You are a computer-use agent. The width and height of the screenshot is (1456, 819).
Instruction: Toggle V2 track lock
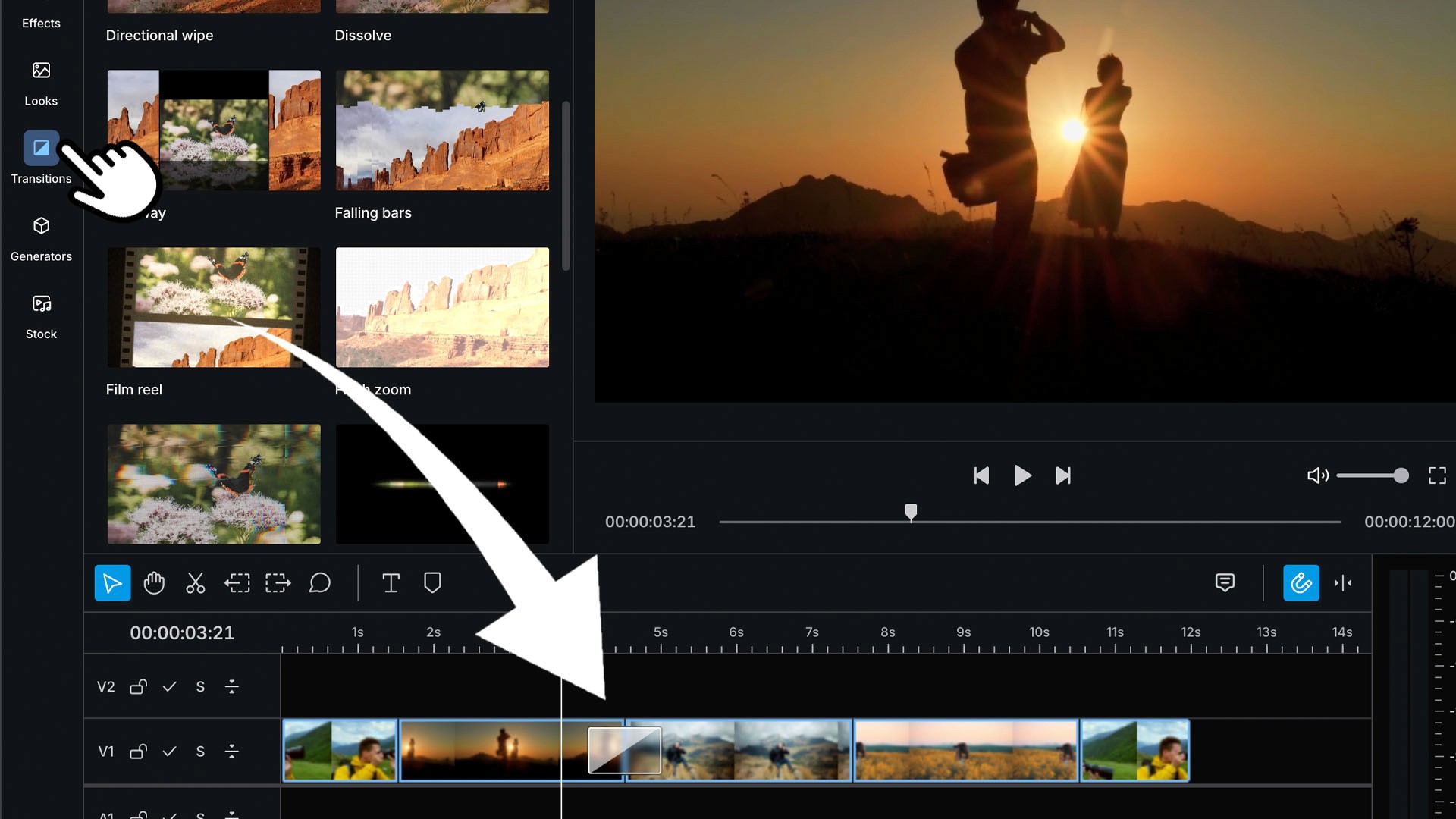pos(138,686)
